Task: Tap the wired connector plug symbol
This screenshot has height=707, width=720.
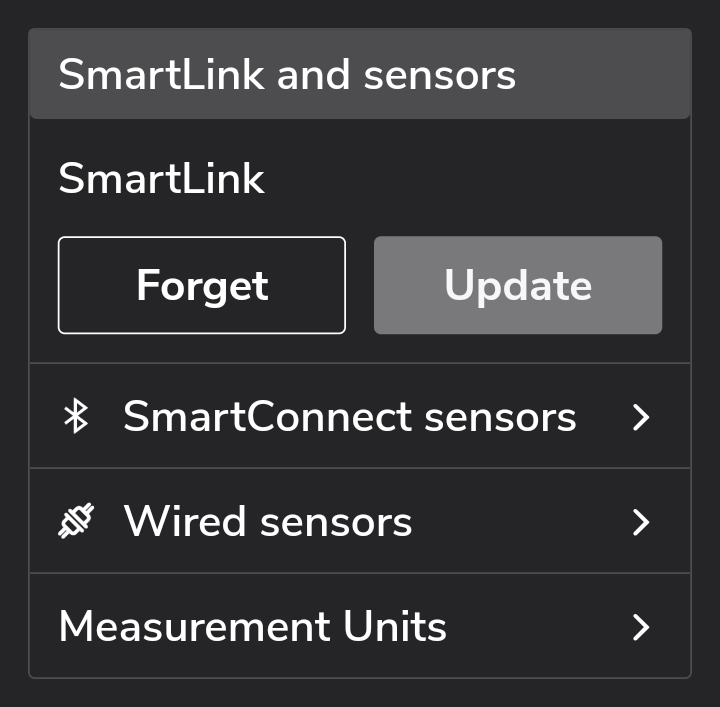Action: [x=76, y=522]
